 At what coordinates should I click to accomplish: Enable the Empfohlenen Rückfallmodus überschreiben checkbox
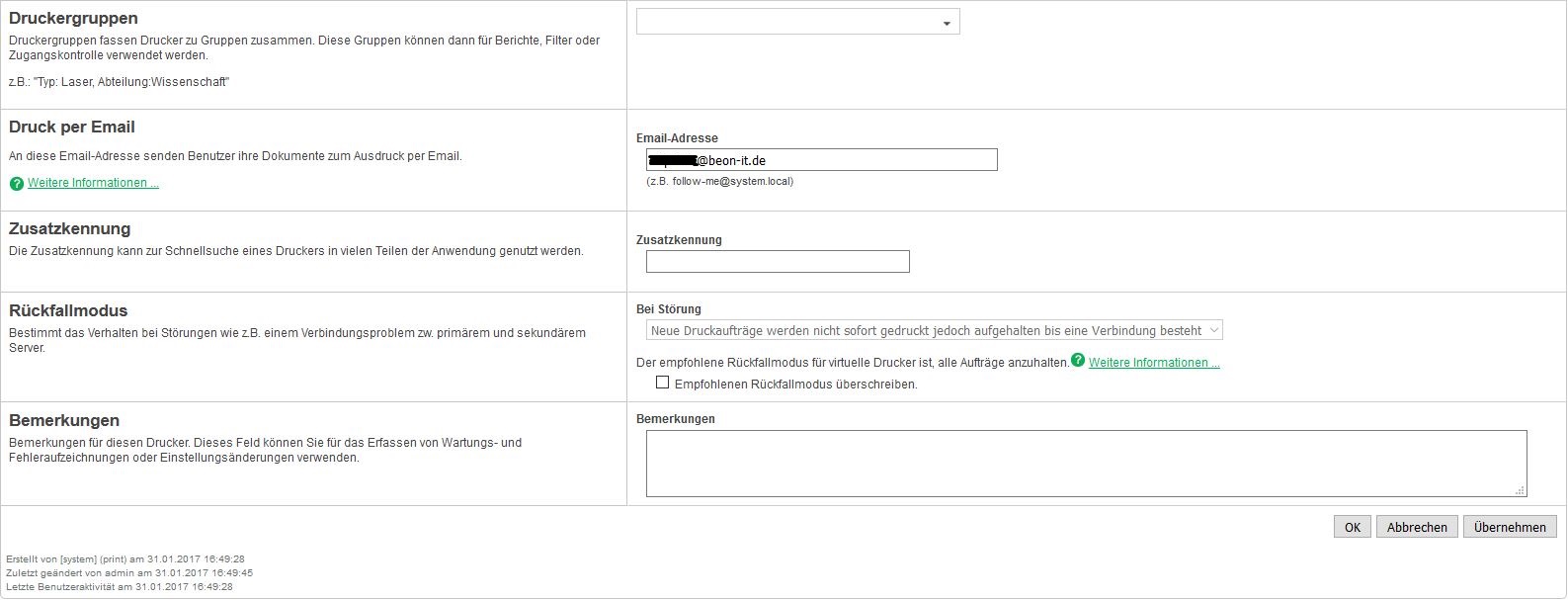click(x=663, y=383)
